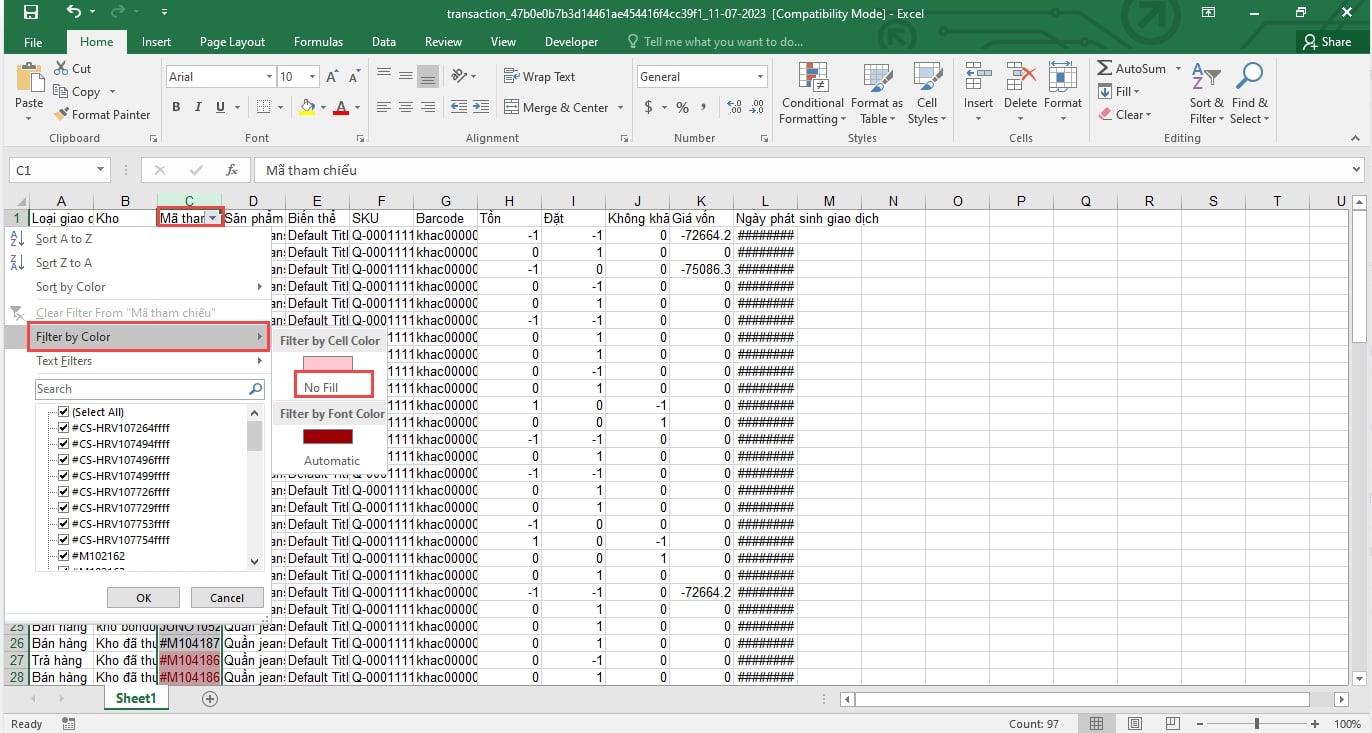Click the filter Search input box
Screen dimensions: 1372x733
pos(140,389)
